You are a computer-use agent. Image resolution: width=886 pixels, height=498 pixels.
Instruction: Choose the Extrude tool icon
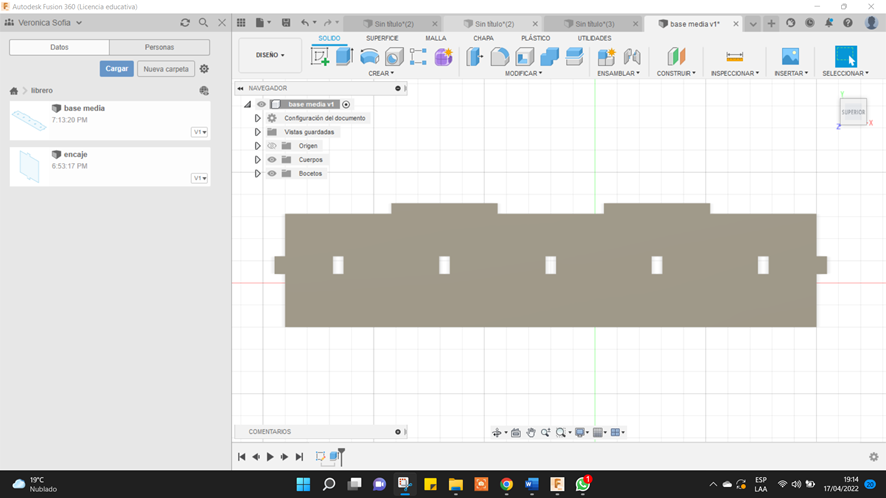344,57
